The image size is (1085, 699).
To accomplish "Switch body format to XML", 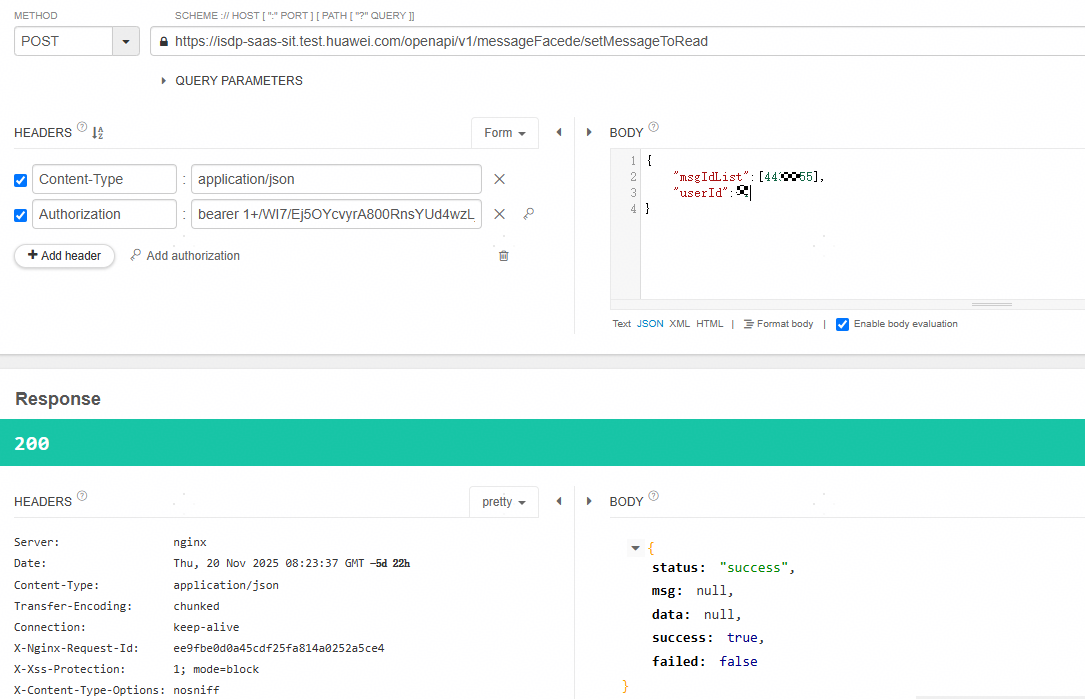I will (680, 324).
